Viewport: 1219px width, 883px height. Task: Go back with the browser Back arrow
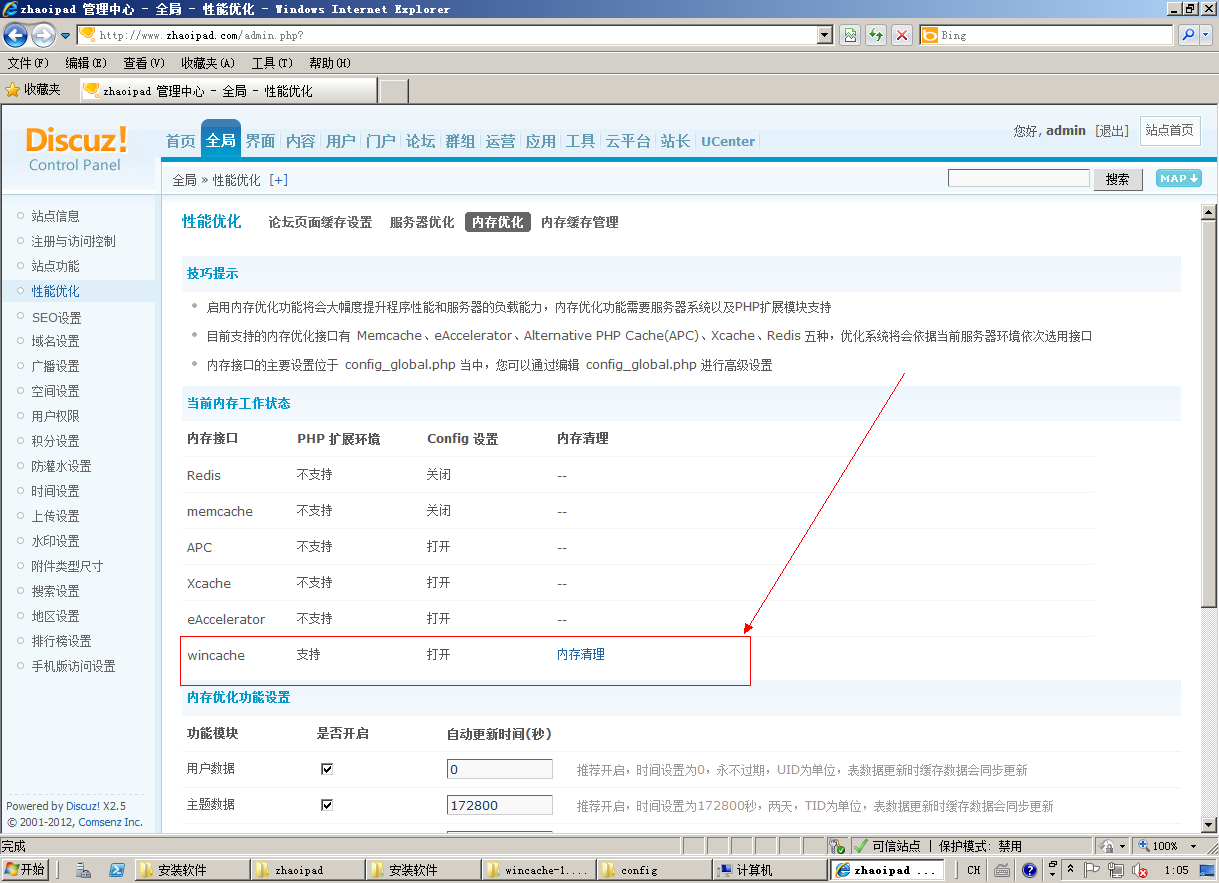15,35
